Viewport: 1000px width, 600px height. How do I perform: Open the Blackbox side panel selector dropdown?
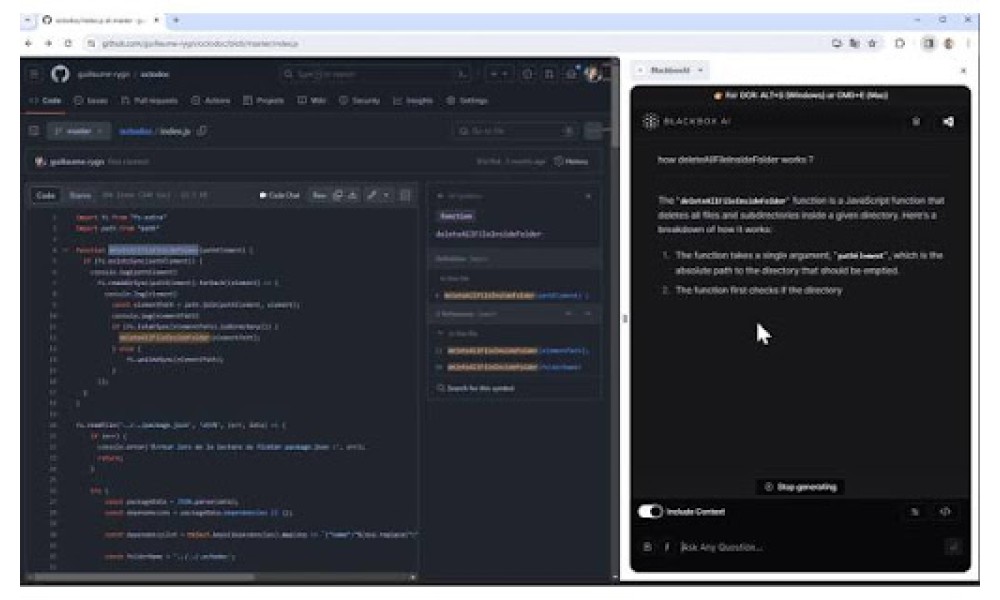coord(671,70)
